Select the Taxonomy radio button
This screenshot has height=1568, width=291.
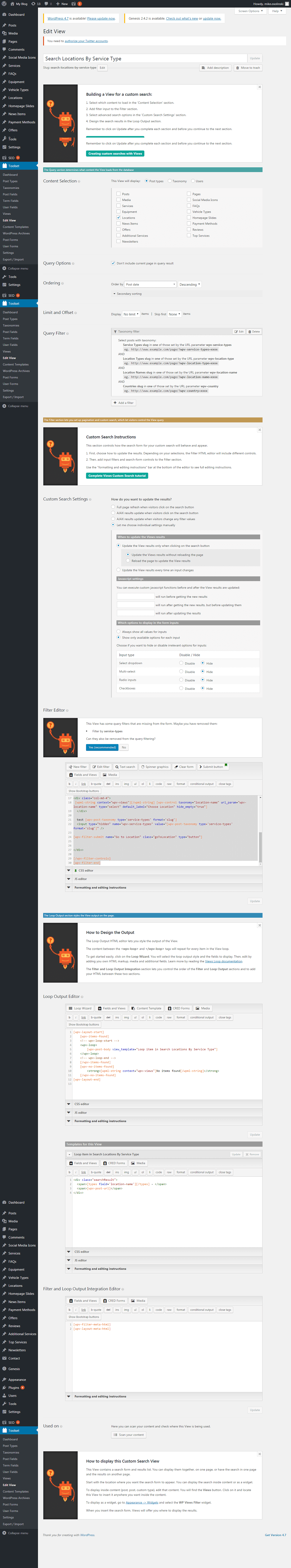169,181
